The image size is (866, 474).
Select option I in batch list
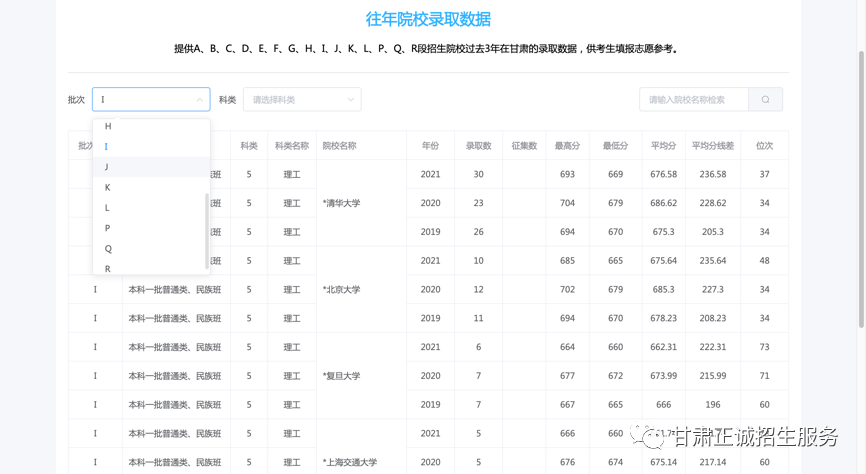pyautogui.click(x=107, y=147)
